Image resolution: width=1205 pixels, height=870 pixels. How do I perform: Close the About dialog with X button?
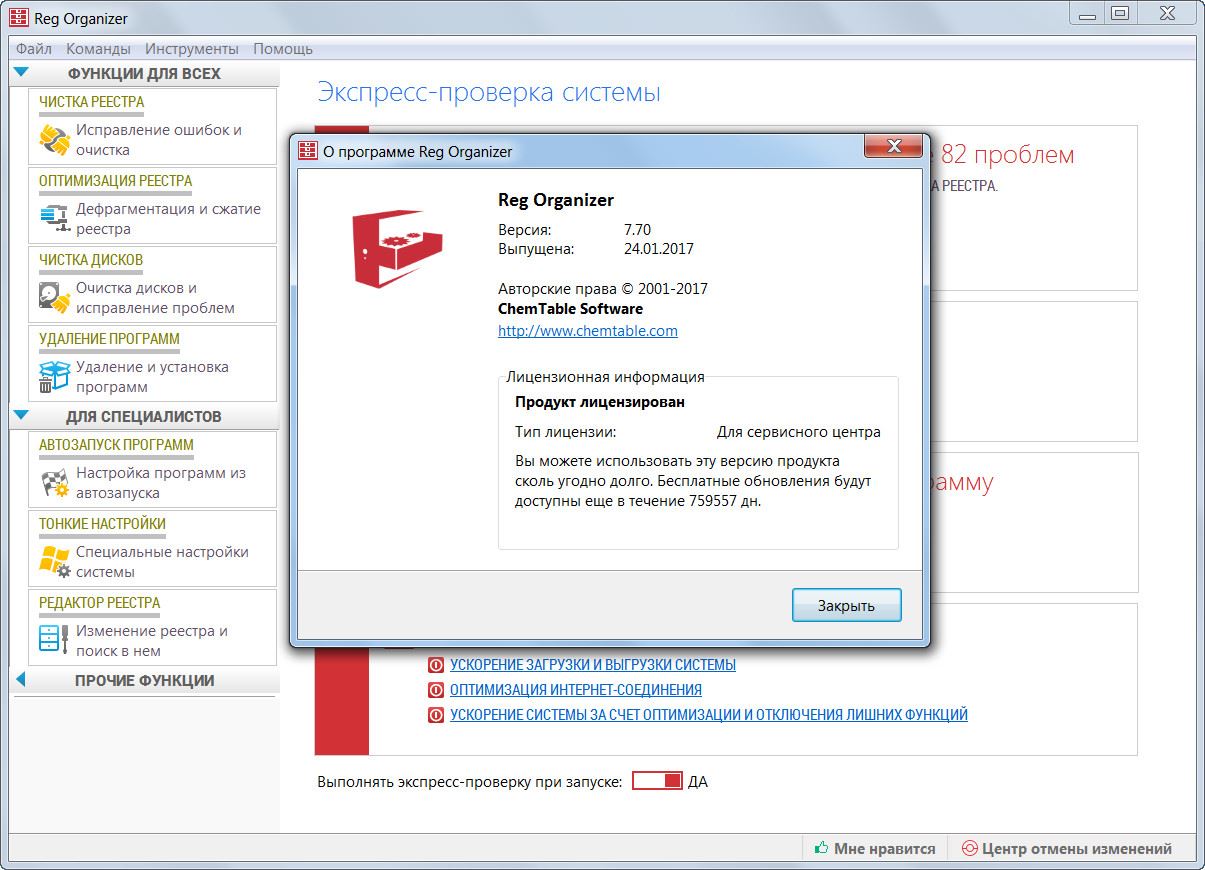click(x=894, y=147)
